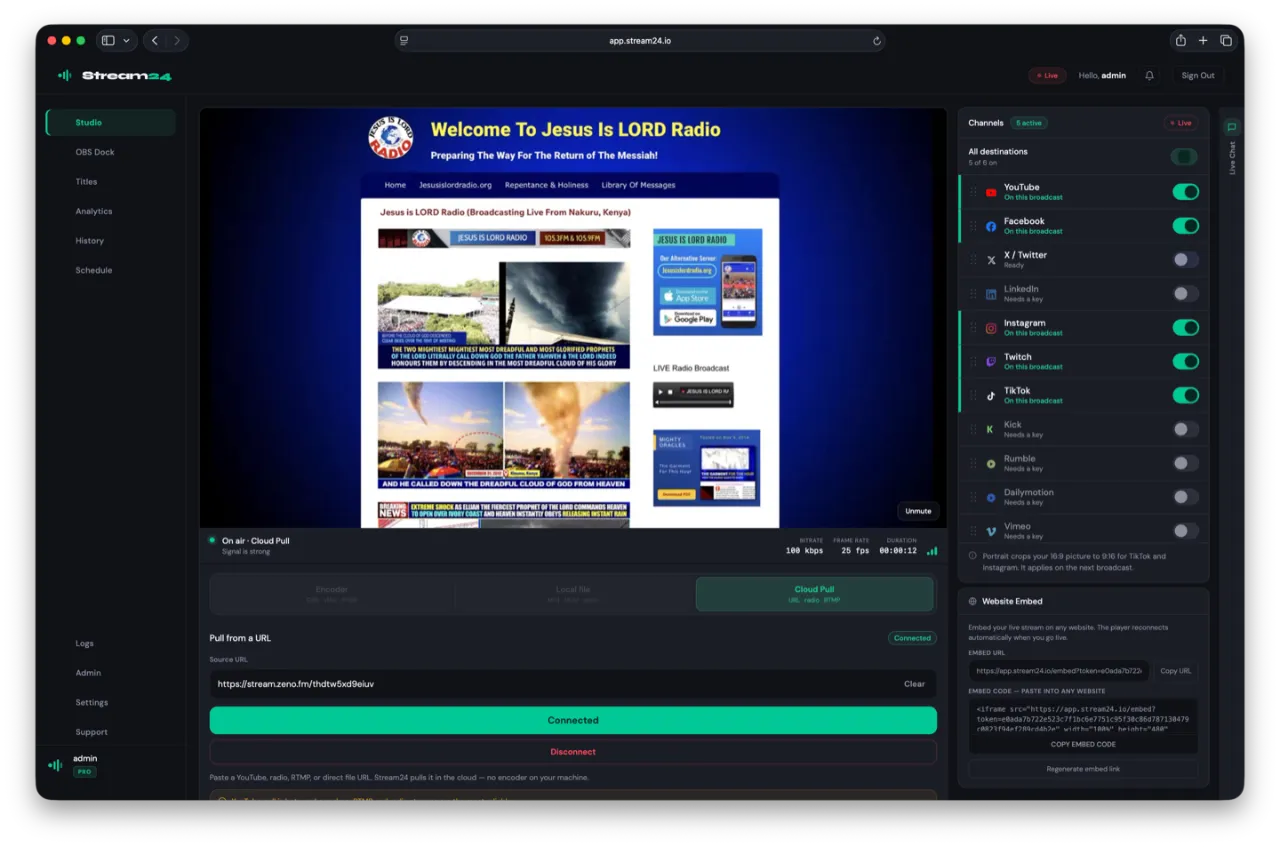1280x847 pixels.
Task: Click the Instagram channel icon
Action: pos(991,328)
